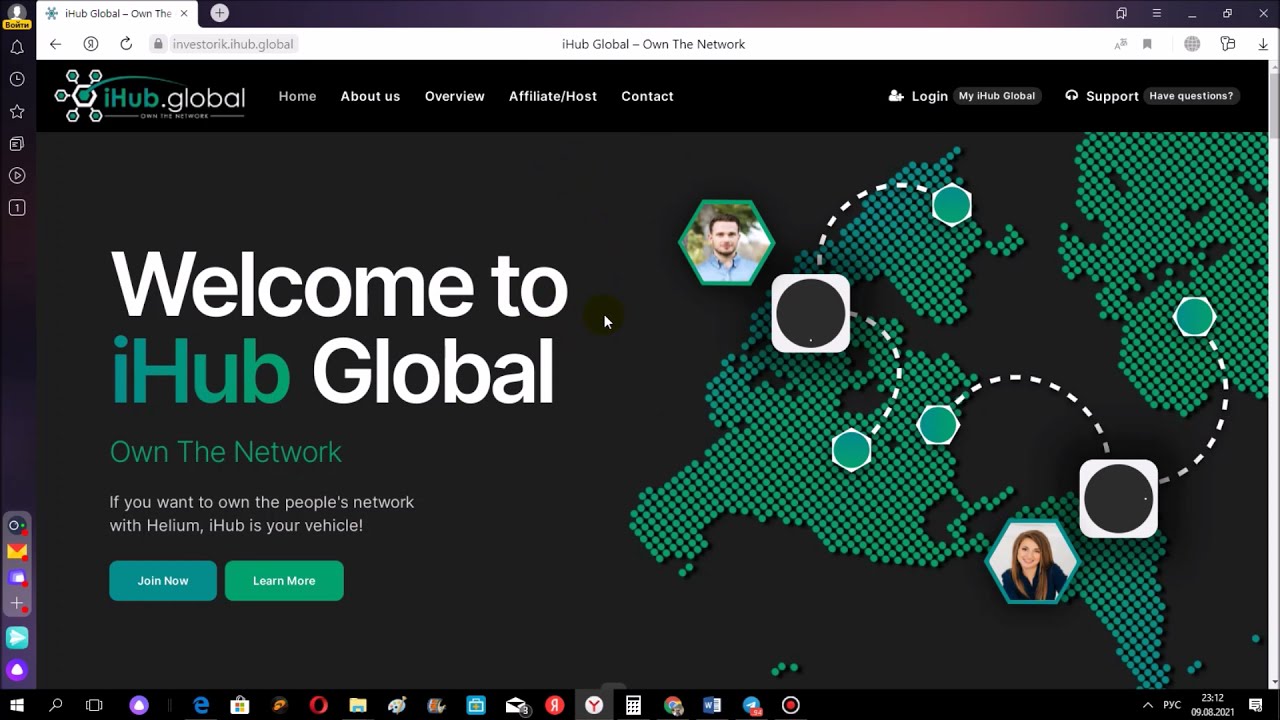The width and height of the screenshot is (1280, 720).
Task: Open the Support link
Action: click(1102, 96)
